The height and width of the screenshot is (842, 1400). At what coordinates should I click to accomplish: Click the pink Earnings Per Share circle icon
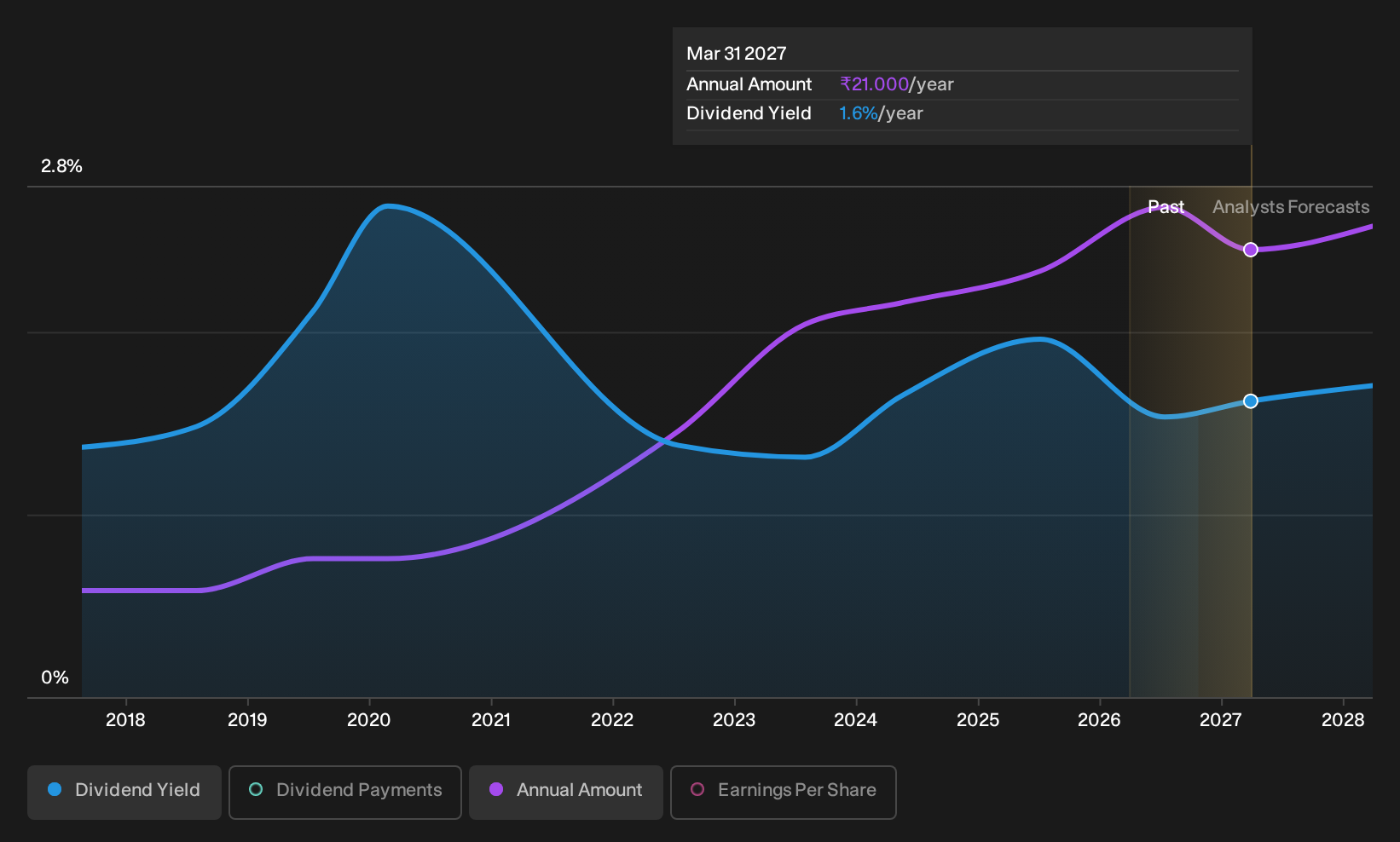697,790
